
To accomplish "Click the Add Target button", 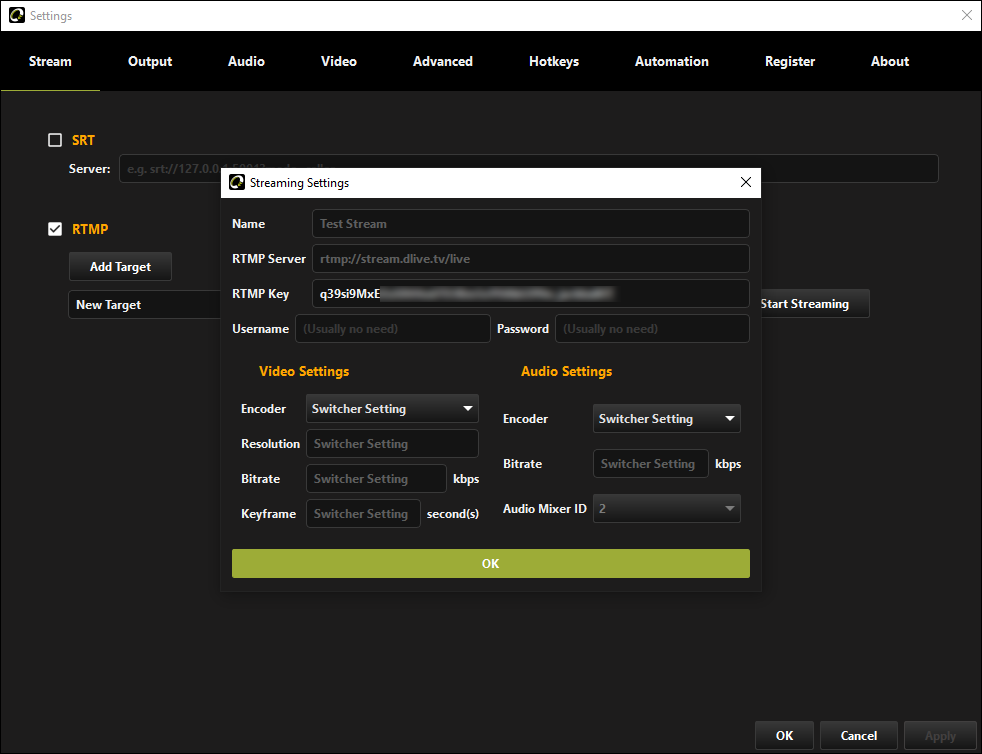I will click(120, 267).
